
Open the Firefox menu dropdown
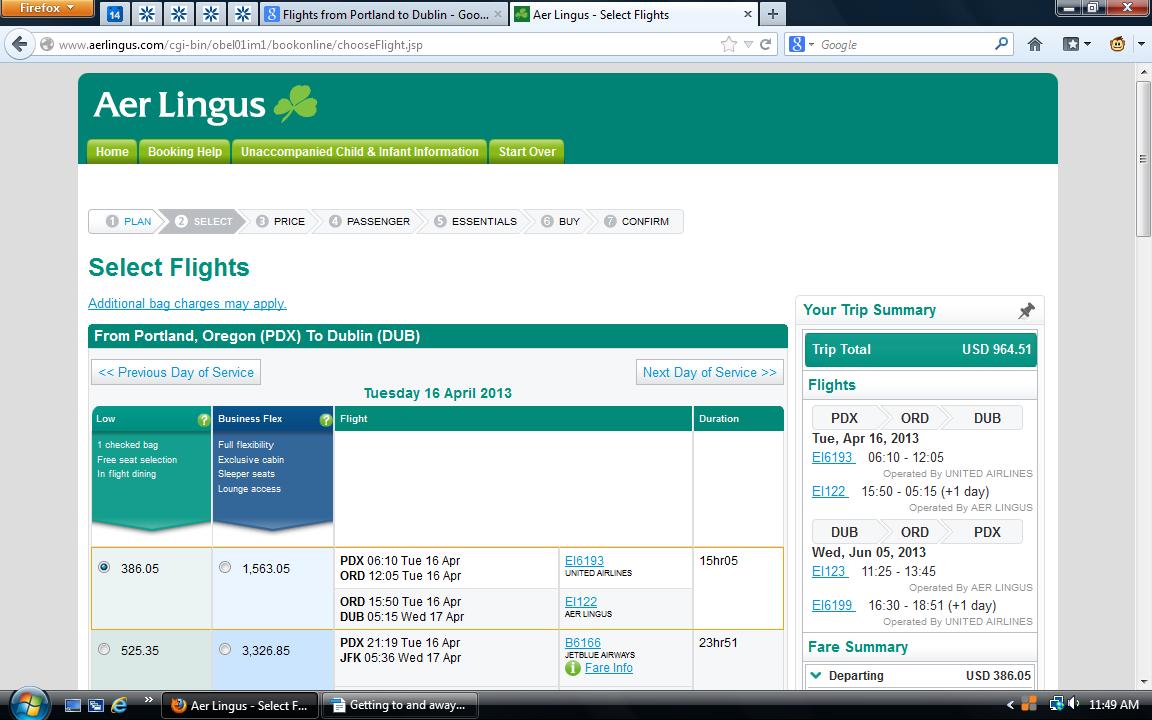[47, 9]
